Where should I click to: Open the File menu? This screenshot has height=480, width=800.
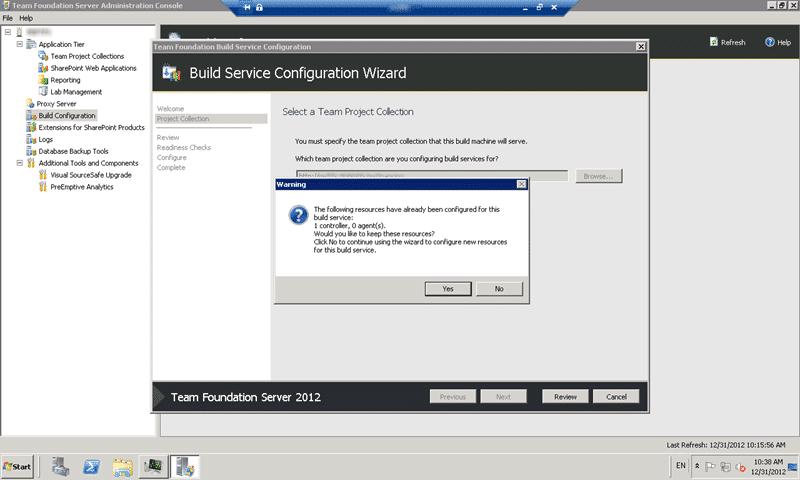[x=8, y=18]
